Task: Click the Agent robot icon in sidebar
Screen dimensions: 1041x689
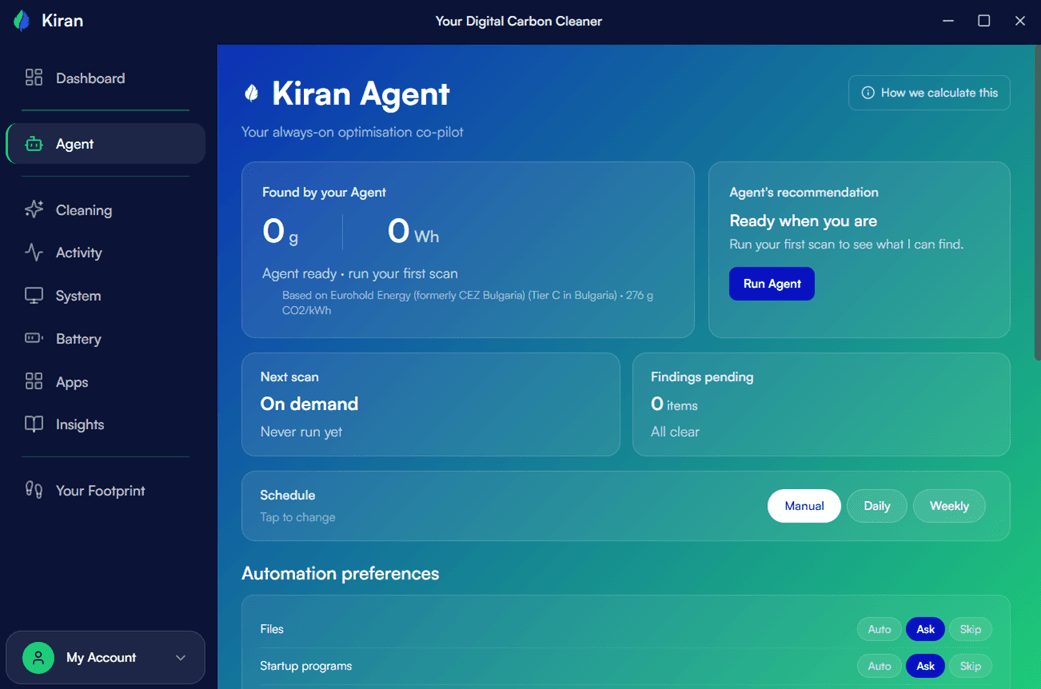Action: pyautogui.click(x=34, y=143)
